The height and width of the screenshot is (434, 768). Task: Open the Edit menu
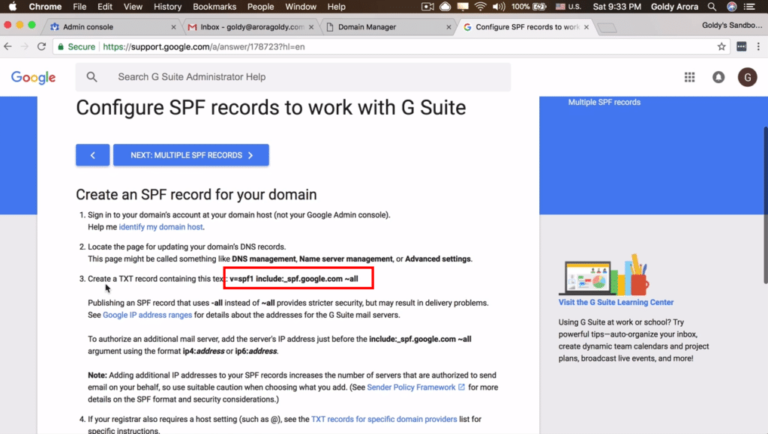point(105,7)
